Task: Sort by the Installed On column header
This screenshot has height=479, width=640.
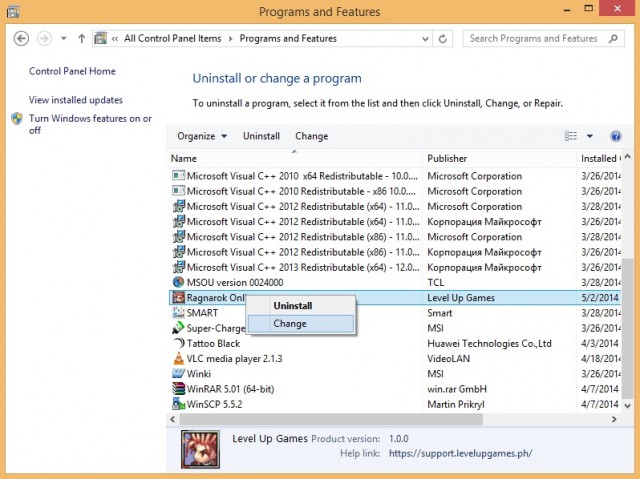Action: point(599,158)
